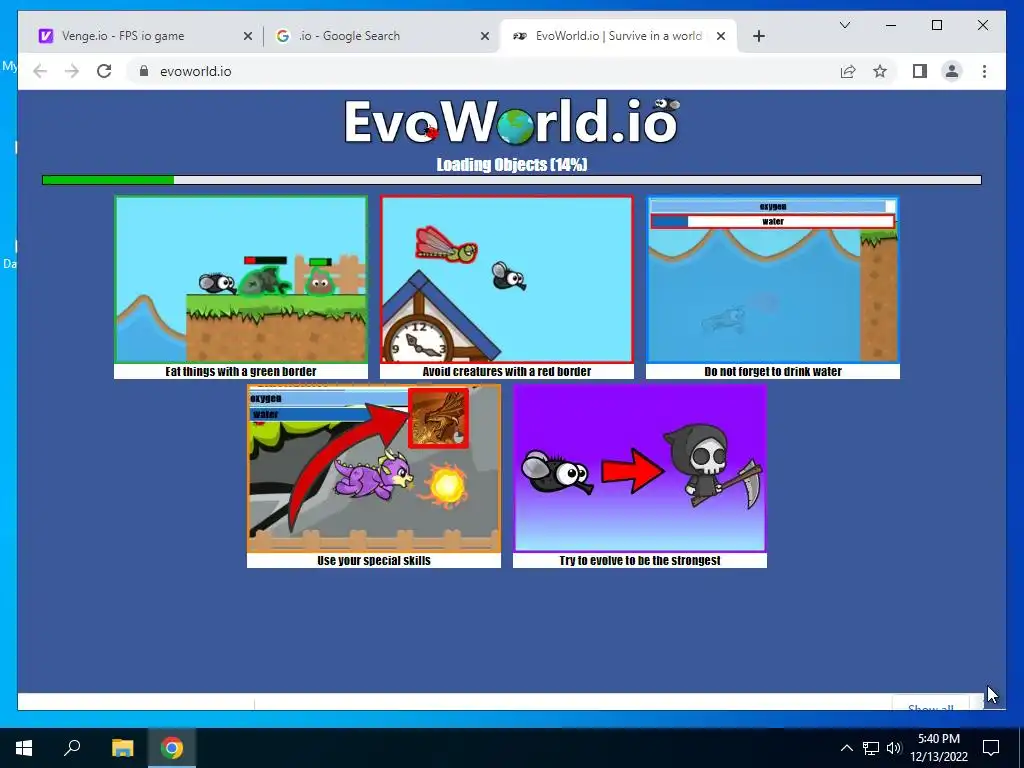The height and width of the screenshot is (768, 1024).
Task: Click the 'Loading Objects (14%)' text
Action: (x=512, y=165)
